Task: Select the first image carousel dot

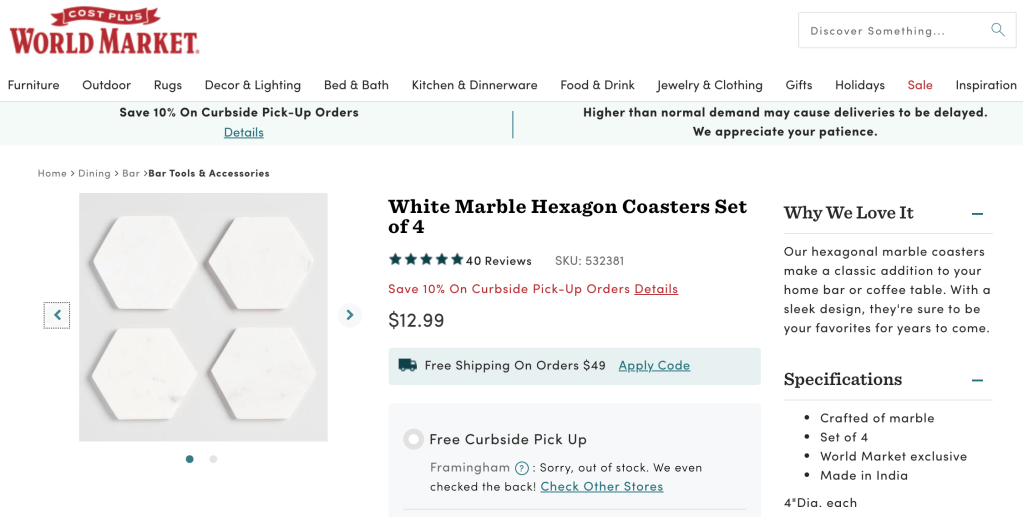Action: click(x=189, y=459)
